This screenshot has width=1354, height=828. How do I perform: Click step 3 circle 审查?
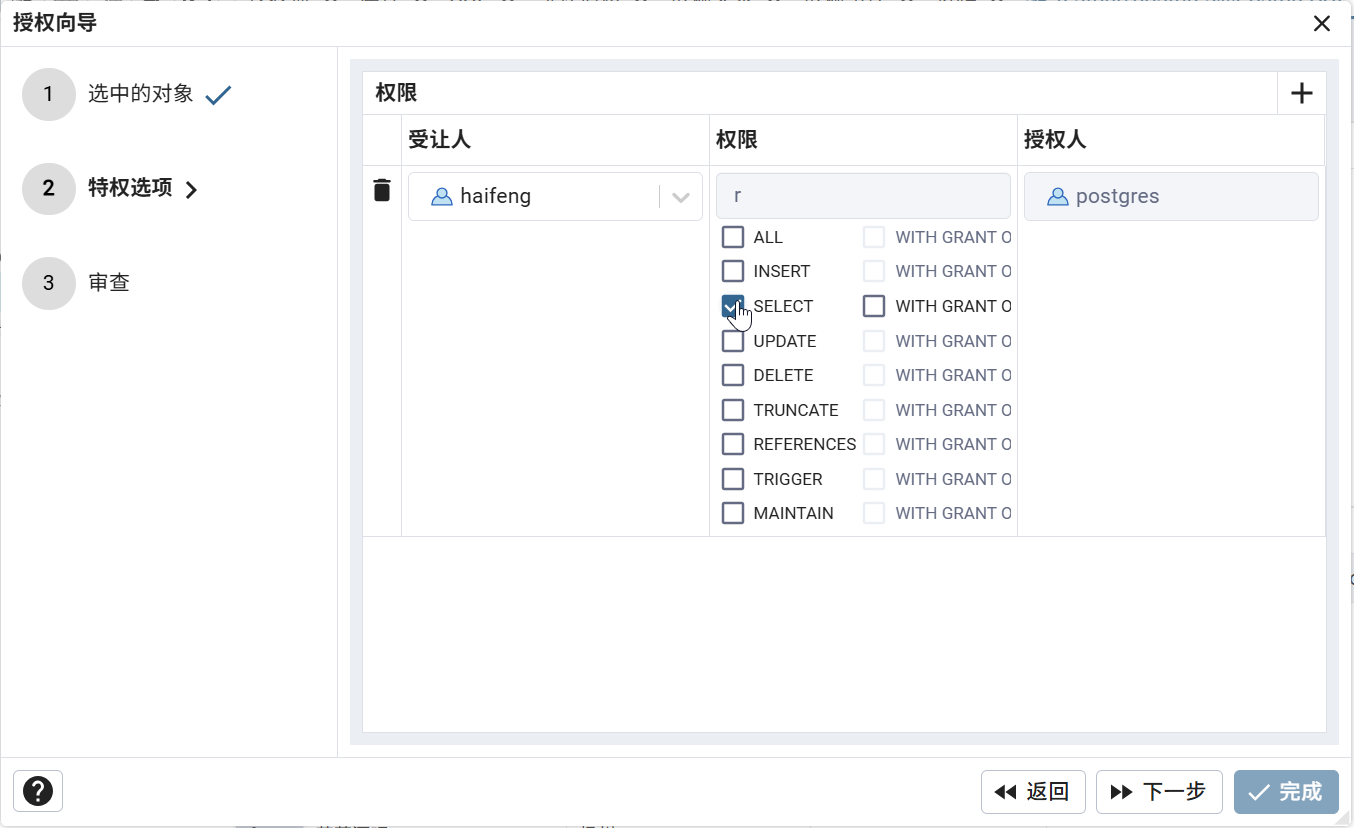(x=49, y=283)
